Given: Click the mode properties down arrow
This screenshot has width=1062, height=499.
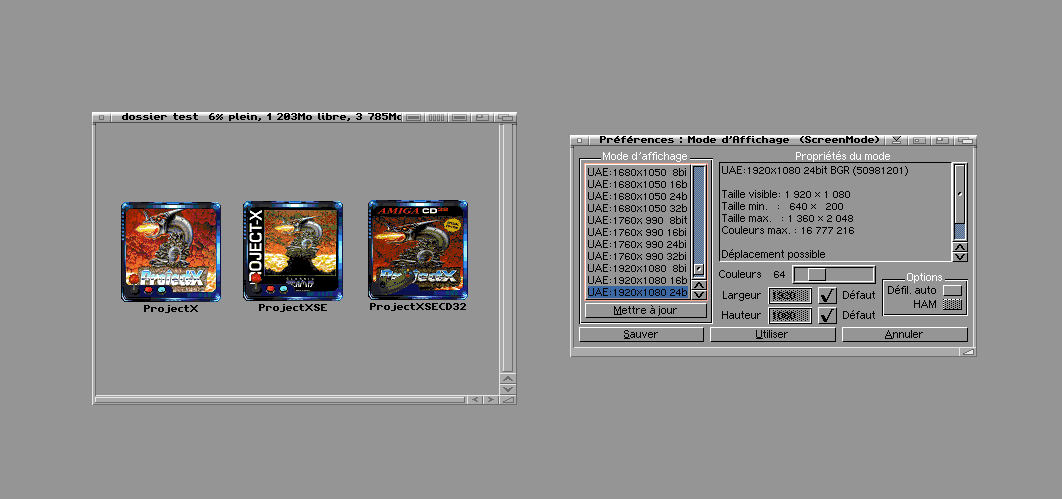Looking at the screenshot, I should pyautogui.click(x=960, y=257).
